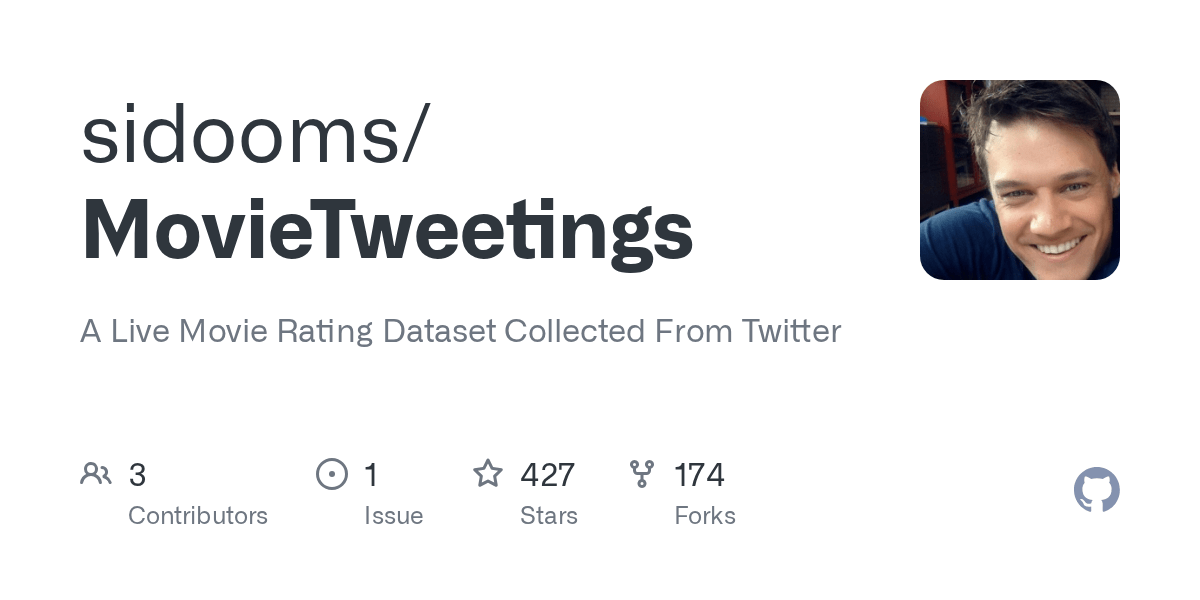The width and height of the screenshot is (1200, 600).
Task: Click the GitHub Octocat logo
Action: (x=1096, y=490)
